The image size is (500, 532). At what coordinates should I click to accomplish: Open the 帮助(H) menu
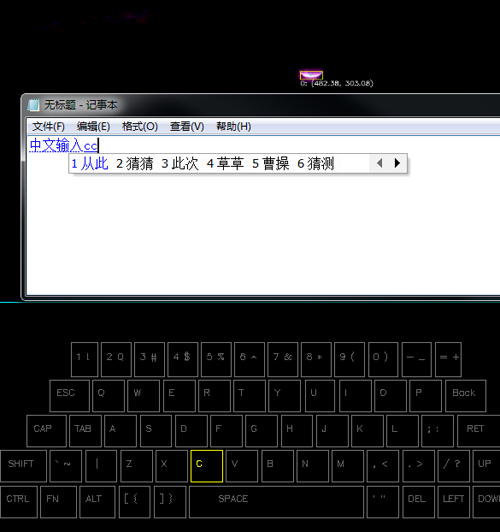click(x=234, y=127)
